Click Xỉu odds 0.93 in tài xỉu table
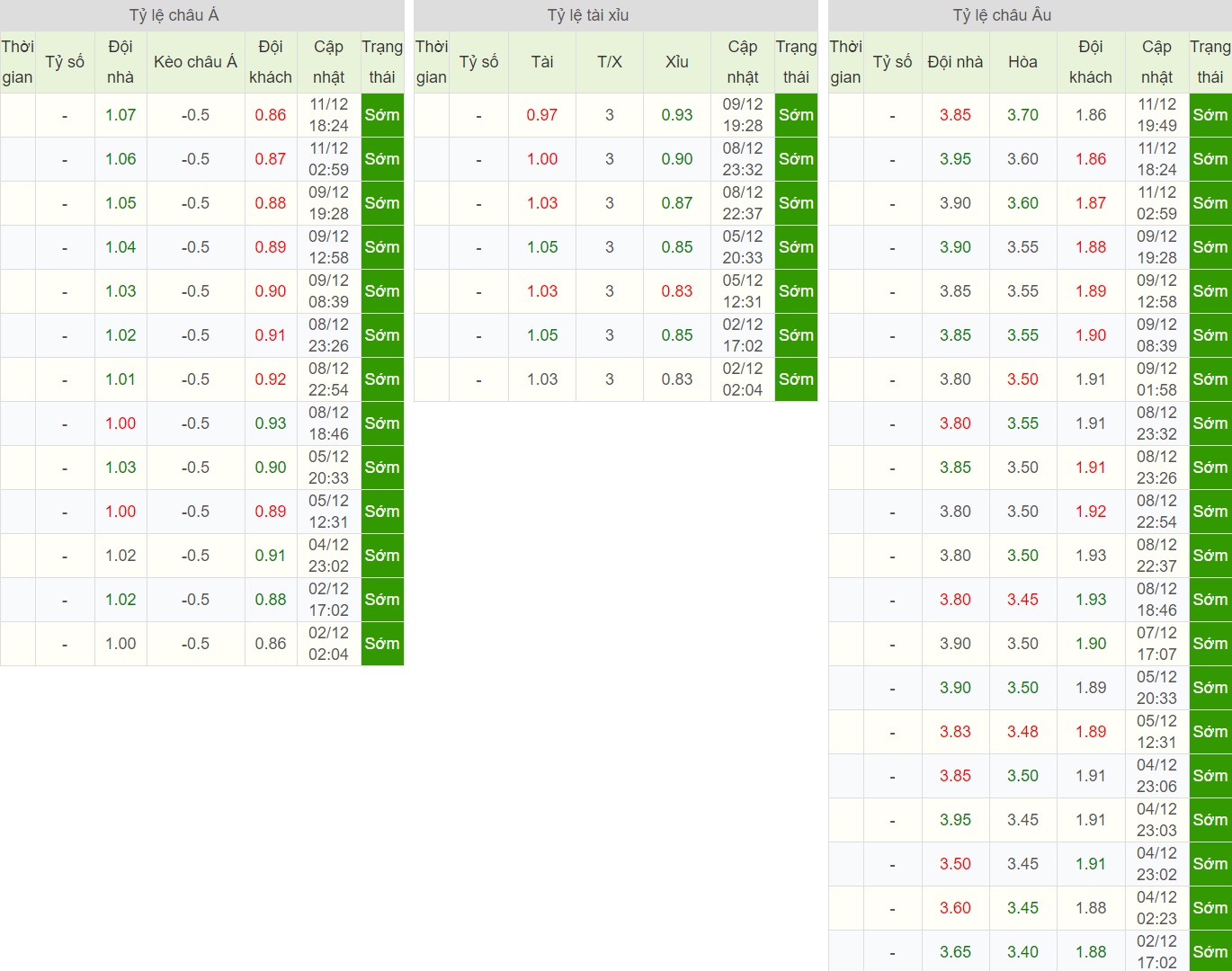 677,115
